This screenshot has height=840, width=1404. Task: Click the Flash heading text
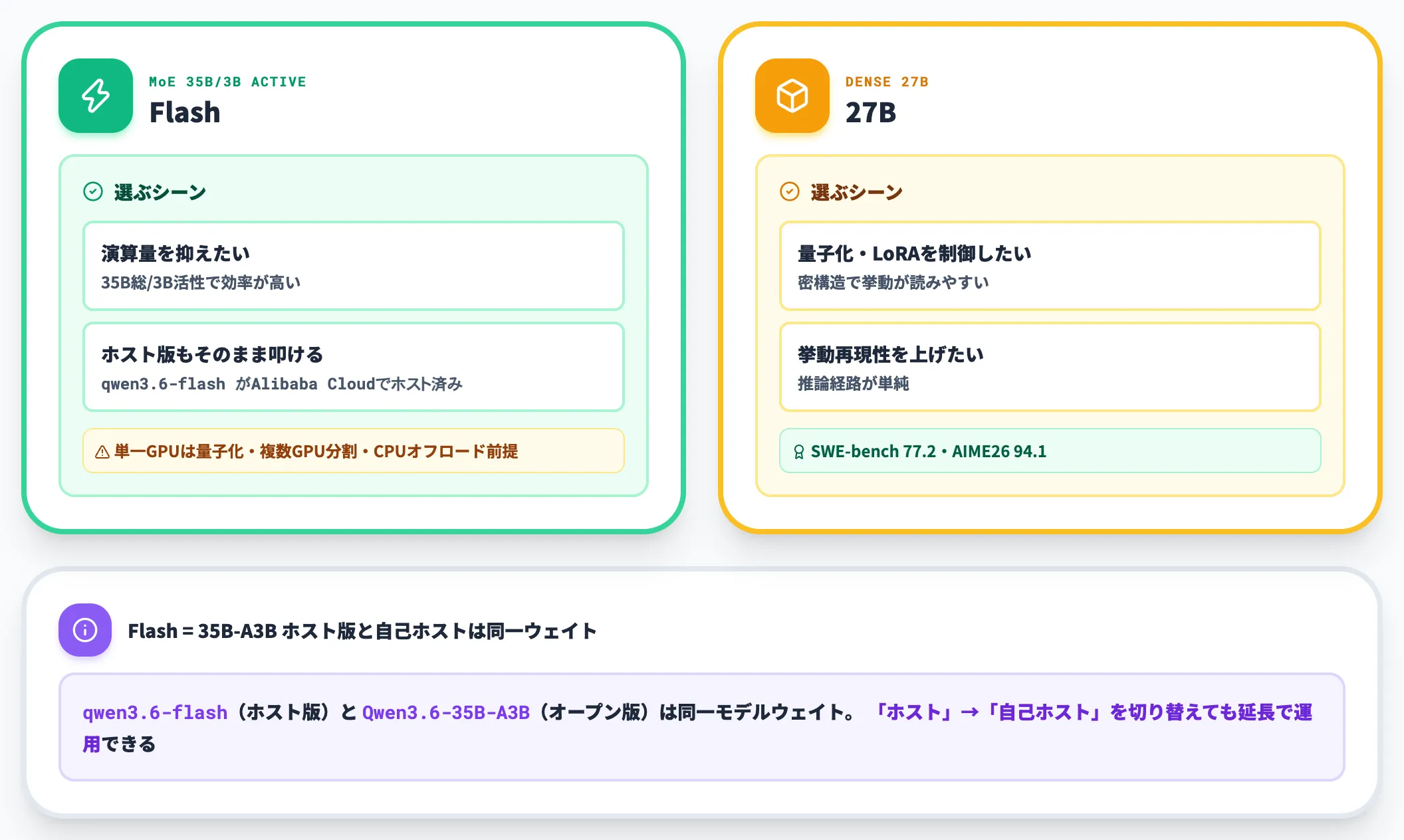tap(185, 112)
